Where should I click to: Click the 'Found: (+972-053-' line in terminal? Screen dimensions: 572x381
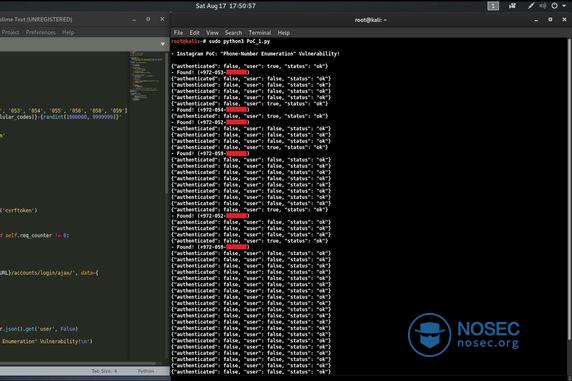click(x=210, y=72)
